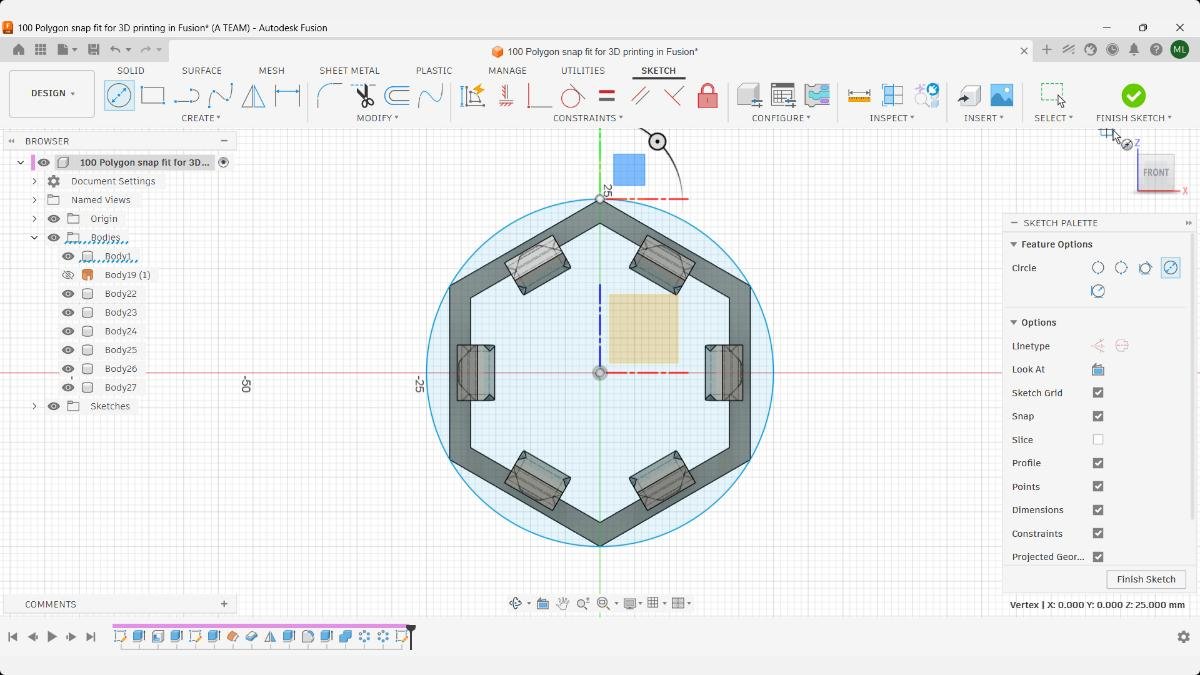Image resolution: width=1200 pixels, height=675 pixels.
Task: Collapse the Bodies folder
Action: [x=34, y=238]
